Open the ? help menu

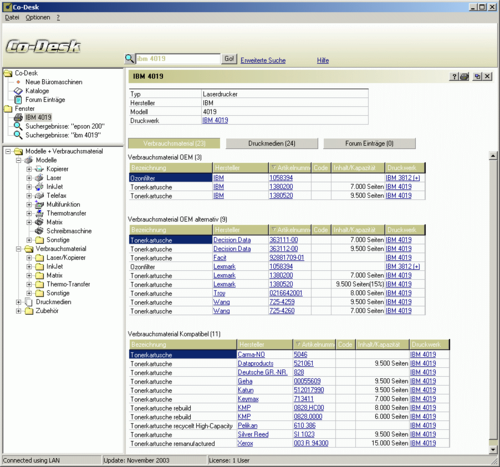click(58, 17)
